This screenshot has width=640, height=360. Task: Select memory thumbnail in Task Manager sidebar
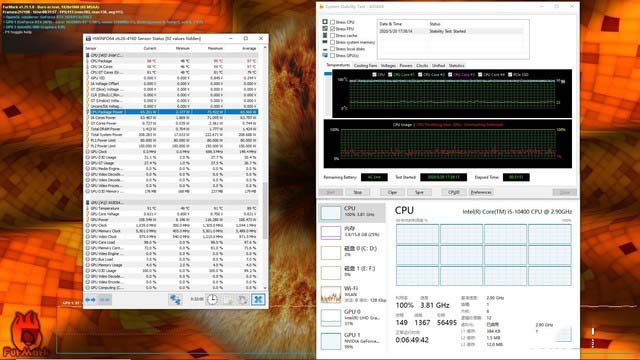[x=331, y=232]
